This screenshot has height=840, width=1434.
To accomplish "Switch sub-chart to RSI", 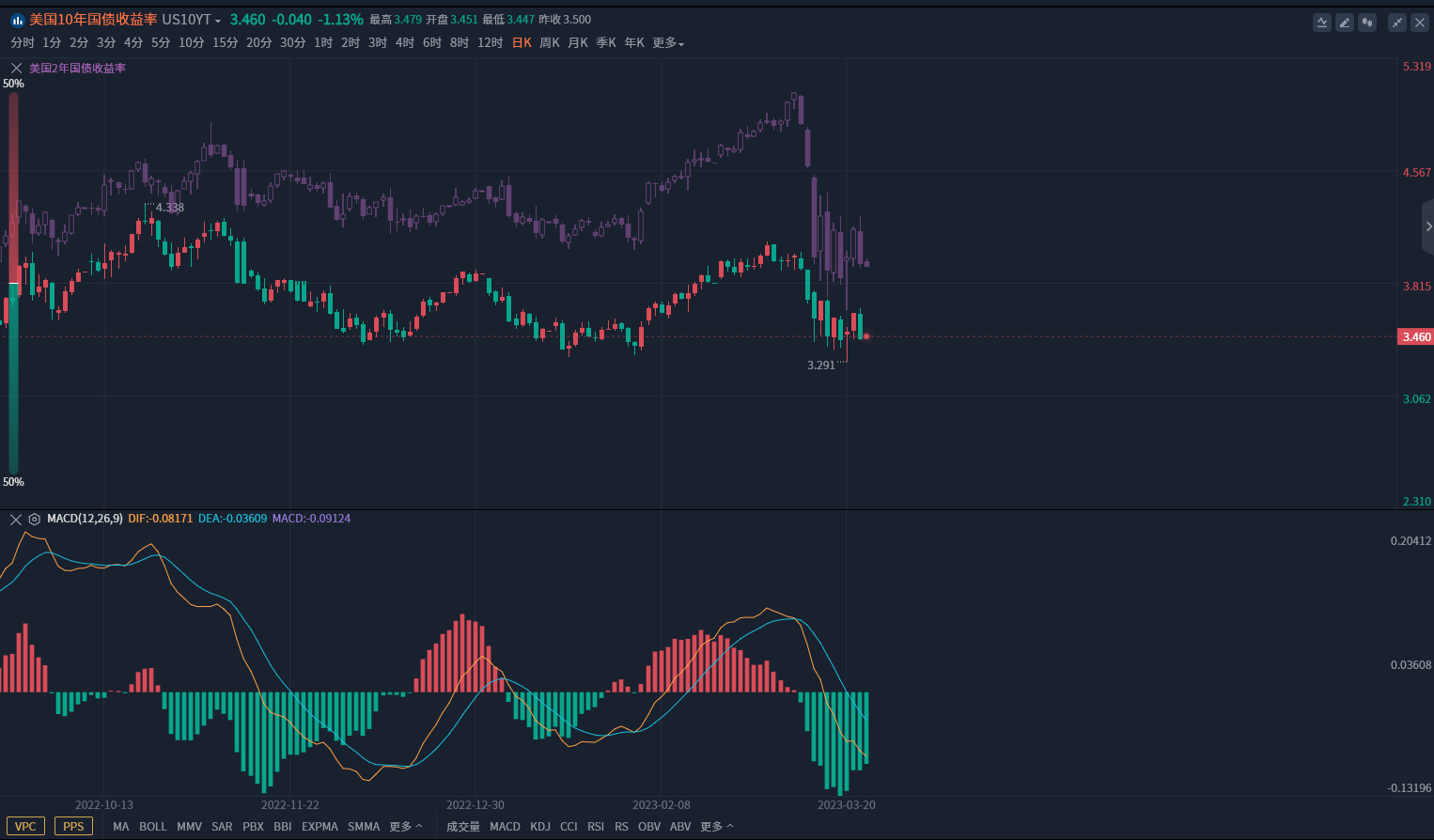I will pyautogui.click(x=596, y=827).
